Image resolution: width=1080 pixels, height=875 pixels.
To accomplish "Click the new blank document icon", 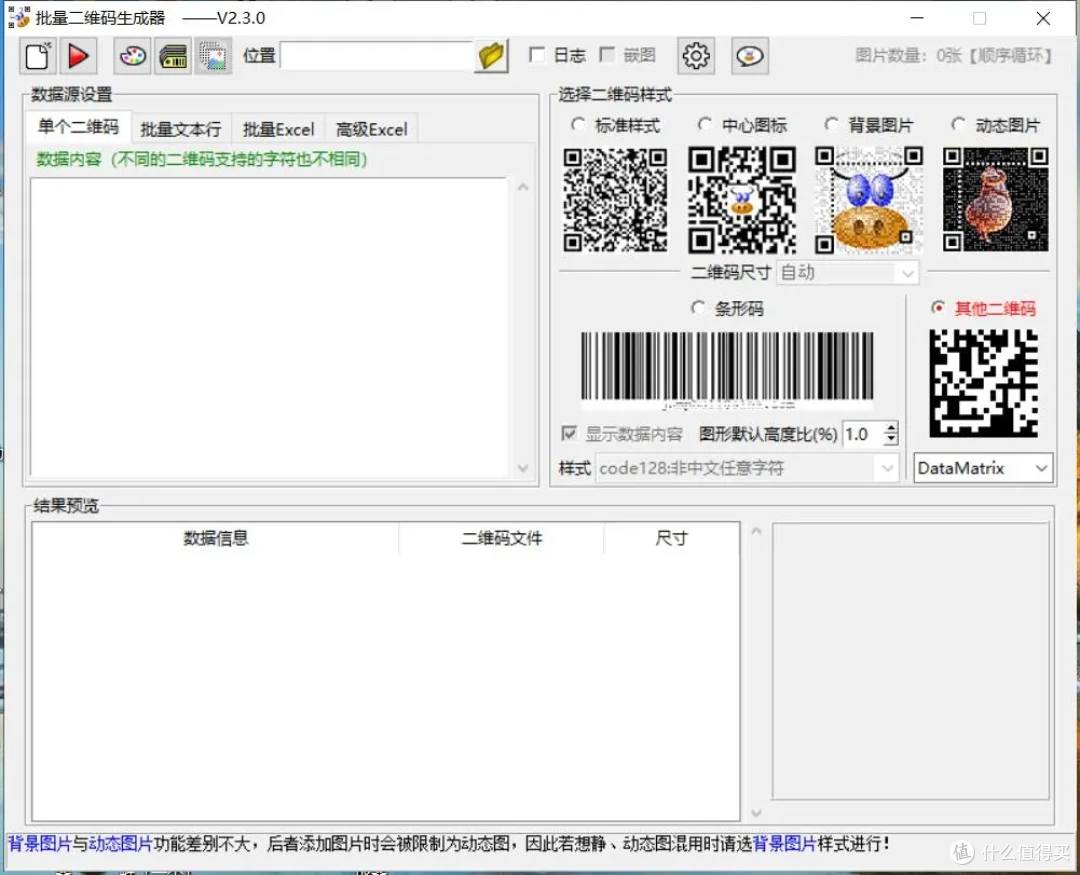I will click(37, 56).
